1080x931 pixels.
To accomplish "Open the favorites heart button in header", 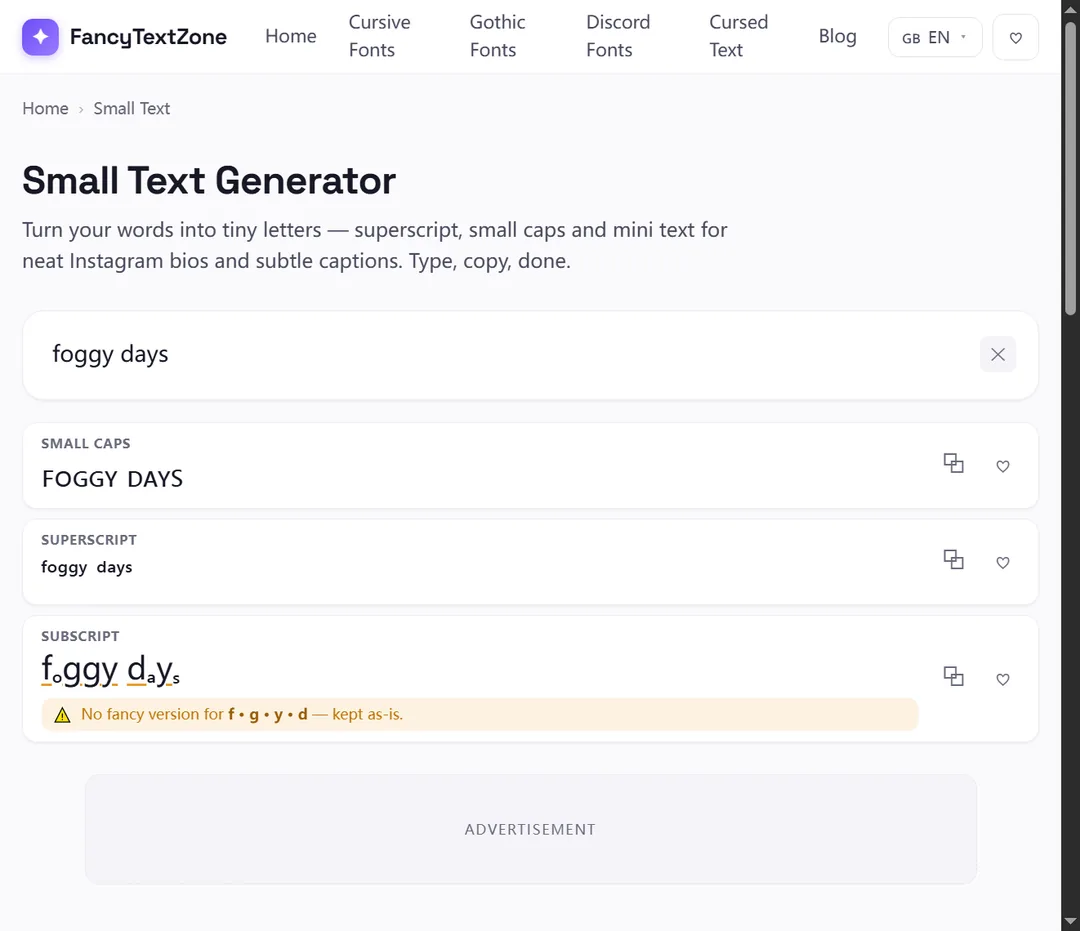I will point(1015,37).
